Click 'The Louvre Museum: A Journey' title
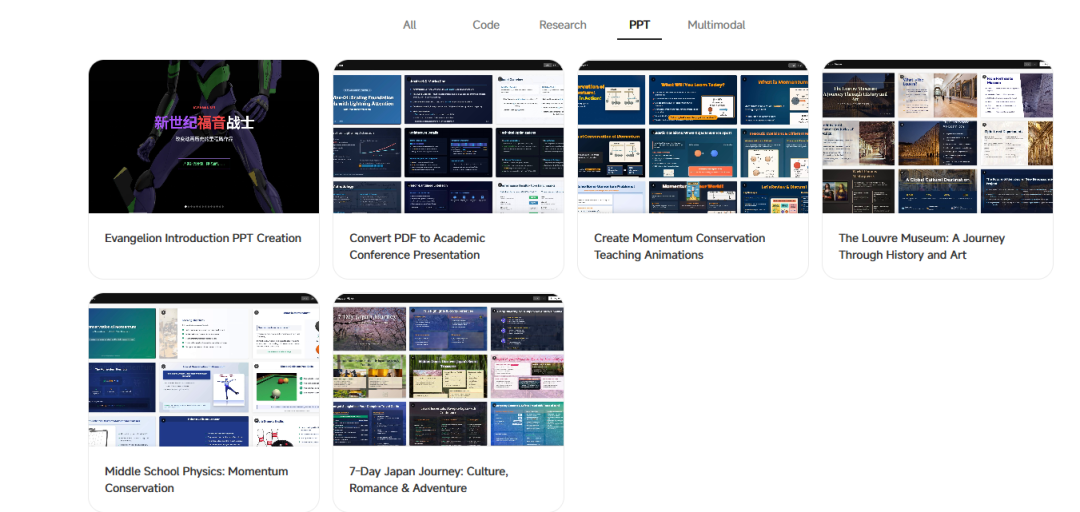 (922, 247)
